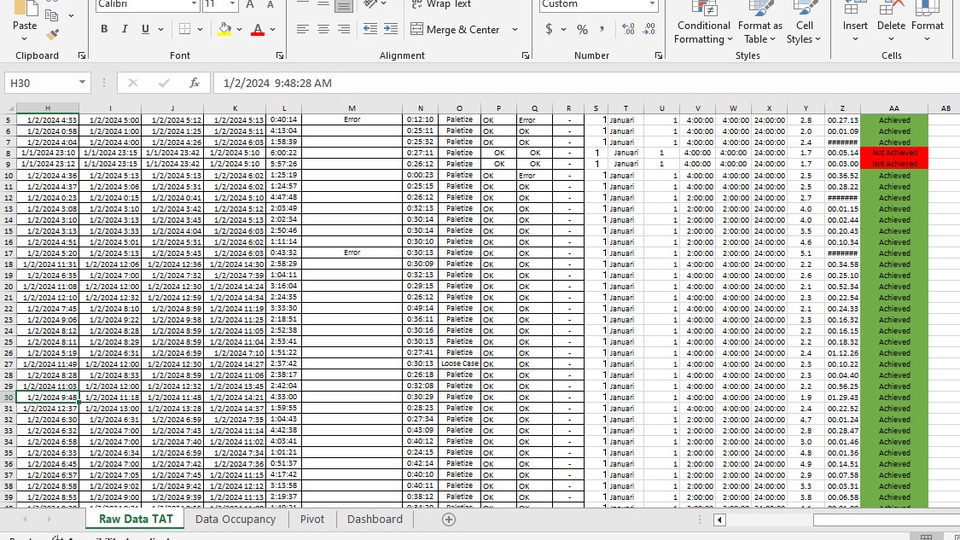Toggle Wrap Text
The height and width of the screenshot is (540, 960).
[x=441, y=5]
